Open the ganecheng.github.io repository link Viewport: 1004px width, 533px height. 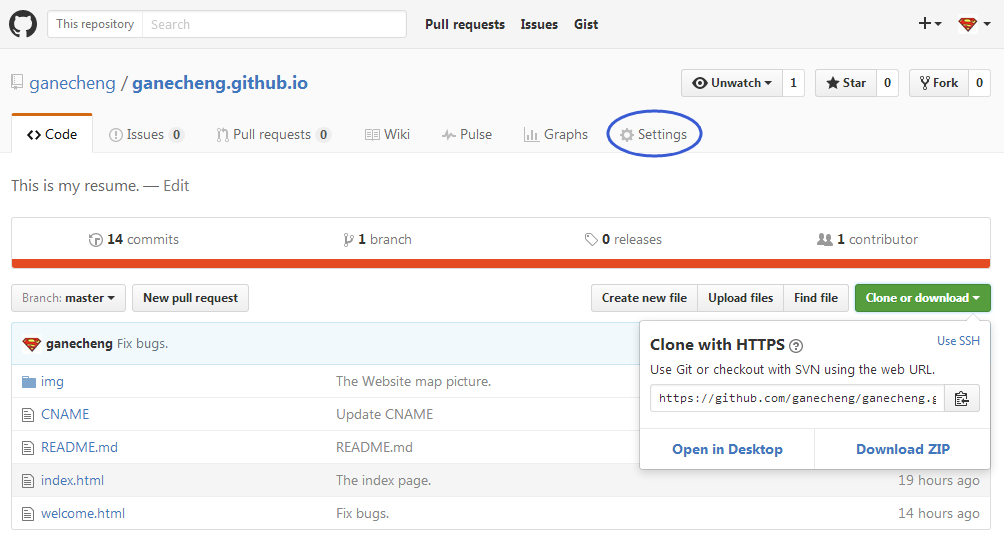220,83
